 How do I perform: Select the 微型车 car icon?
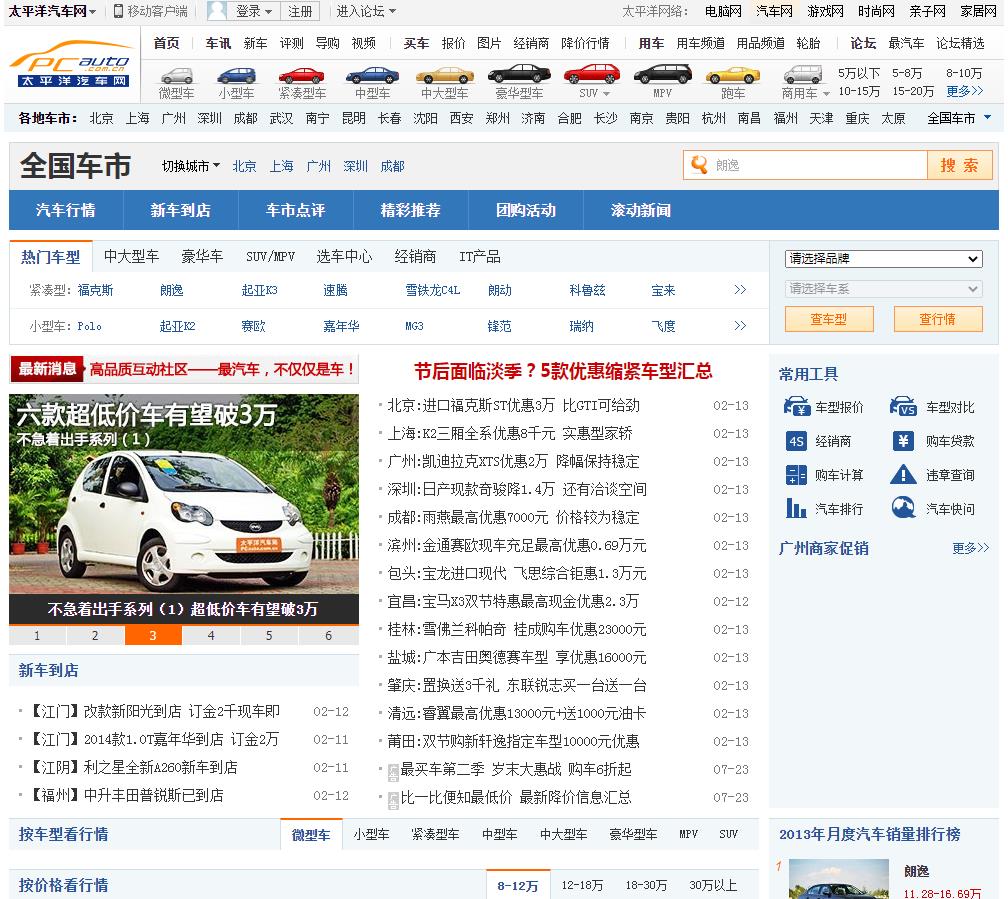pos(177,75)
